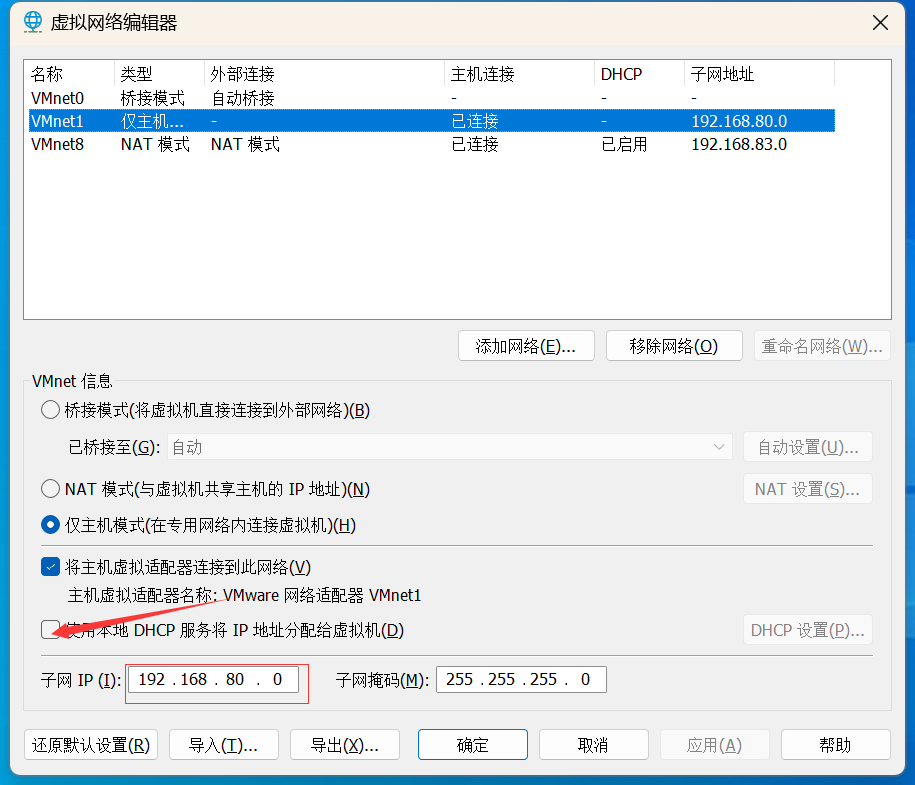
Task: Click the 子网地址 column header
Action: point(759,74)
